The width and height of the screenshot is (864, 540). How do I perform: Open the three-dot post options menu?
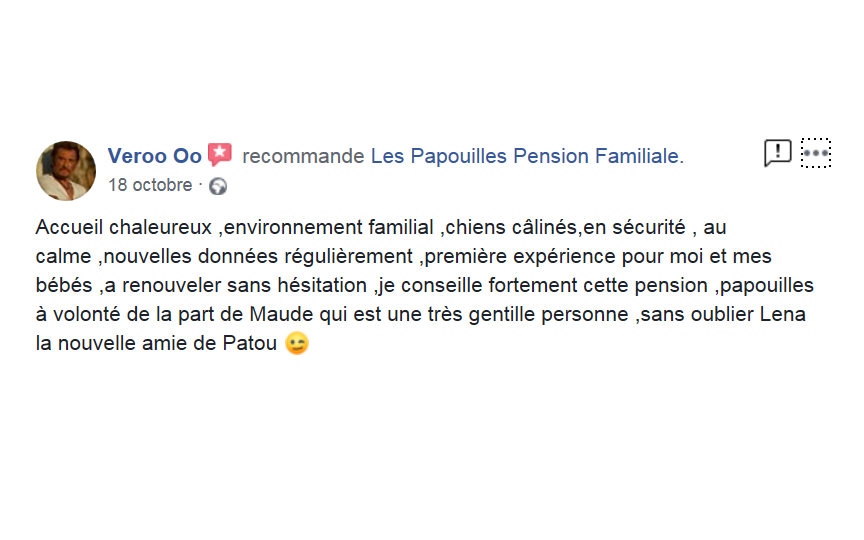pos(816,153)
